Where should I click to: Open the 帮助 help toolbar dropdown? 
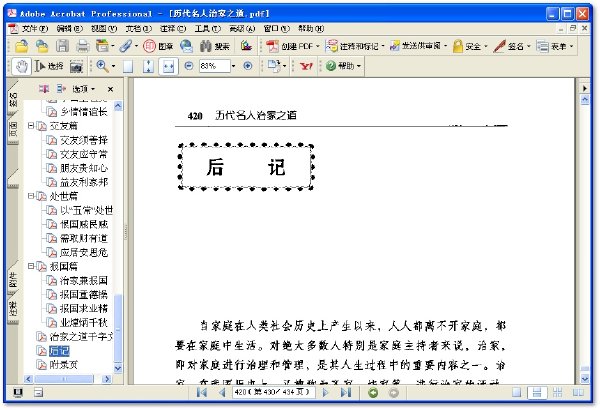coord(343,66)
